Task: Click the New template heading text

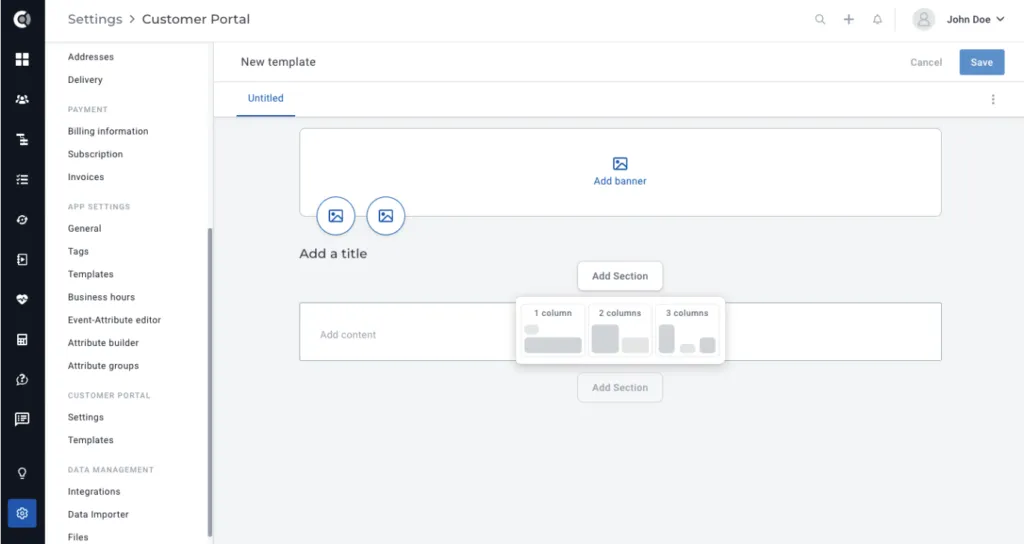Action: click(278, 62)
